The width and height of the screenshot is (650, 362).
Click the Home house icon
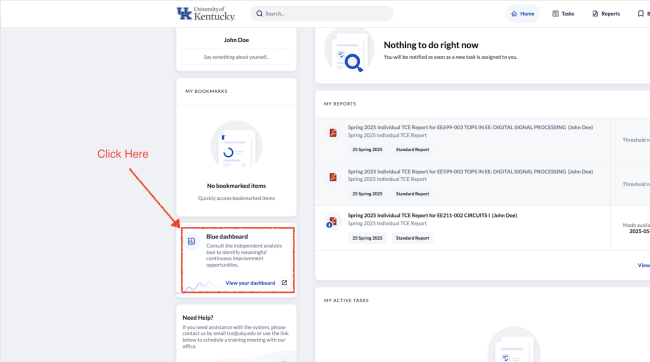click(x=514, y=14)
